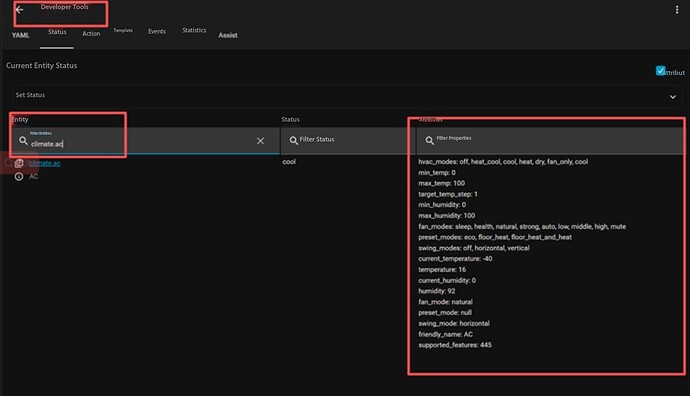Select the 'target_temp_step: 1' line
690x396 pixels.
point(448,194)
